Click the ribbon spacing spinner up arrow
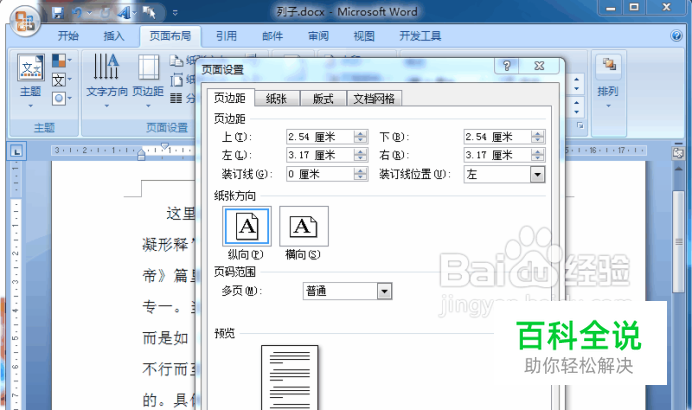The width and height of the screenshot is (692, 410). pos(576,103)
